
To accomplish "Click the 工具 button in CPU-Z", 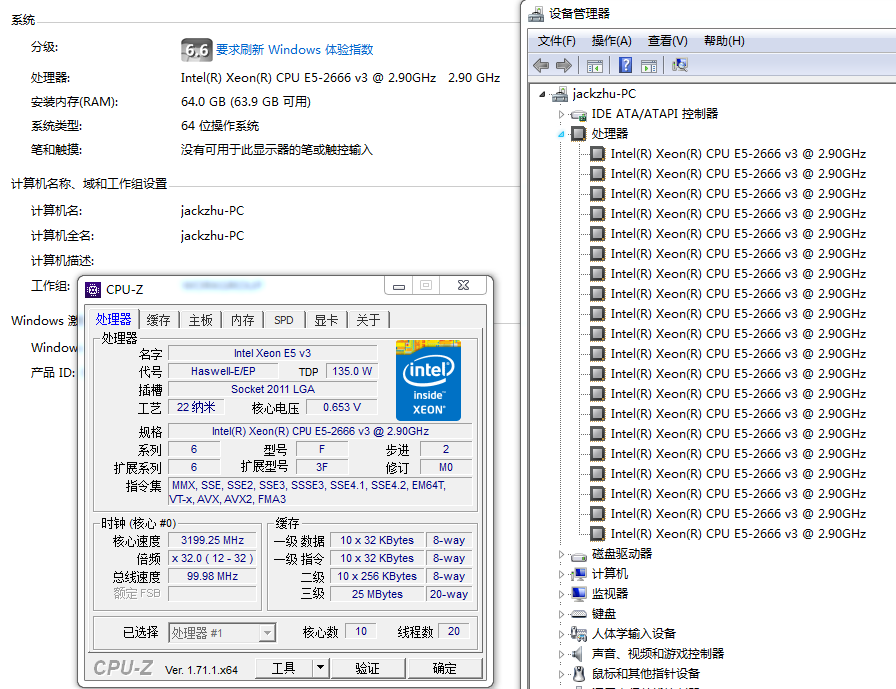I will (284, 667).
